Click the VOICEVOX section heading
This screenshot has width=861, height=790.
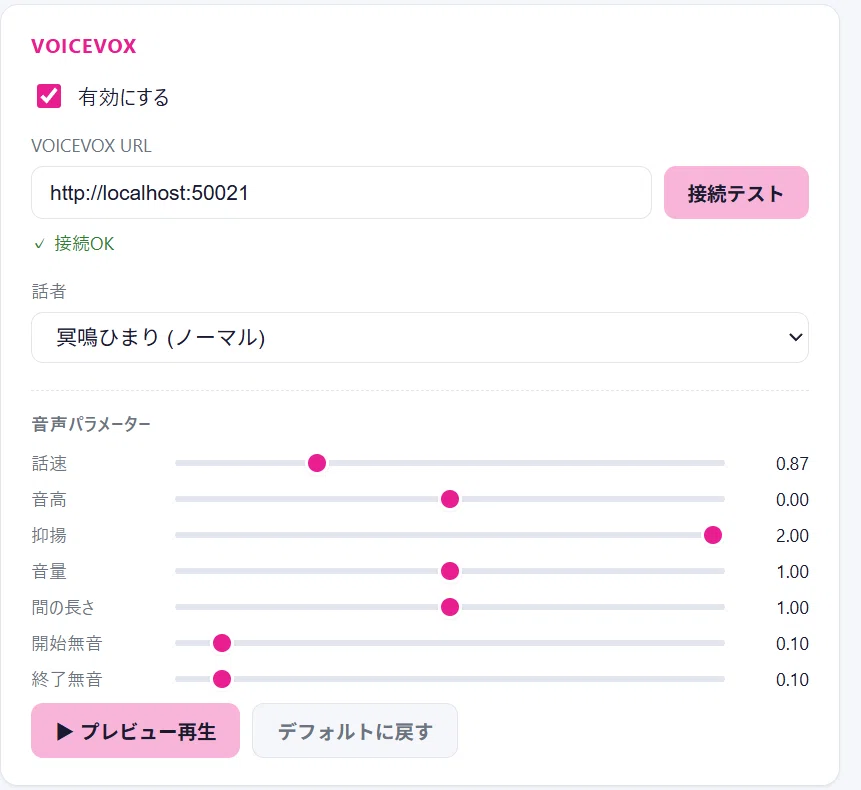click(x=83, y=46)
